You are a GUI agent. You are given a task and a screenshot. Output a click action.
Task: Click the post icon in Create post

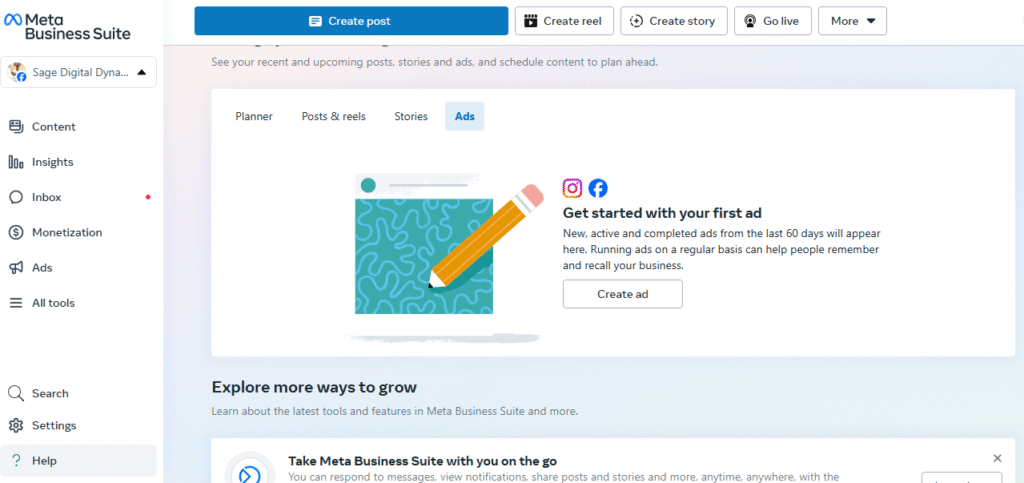(315, 21)
